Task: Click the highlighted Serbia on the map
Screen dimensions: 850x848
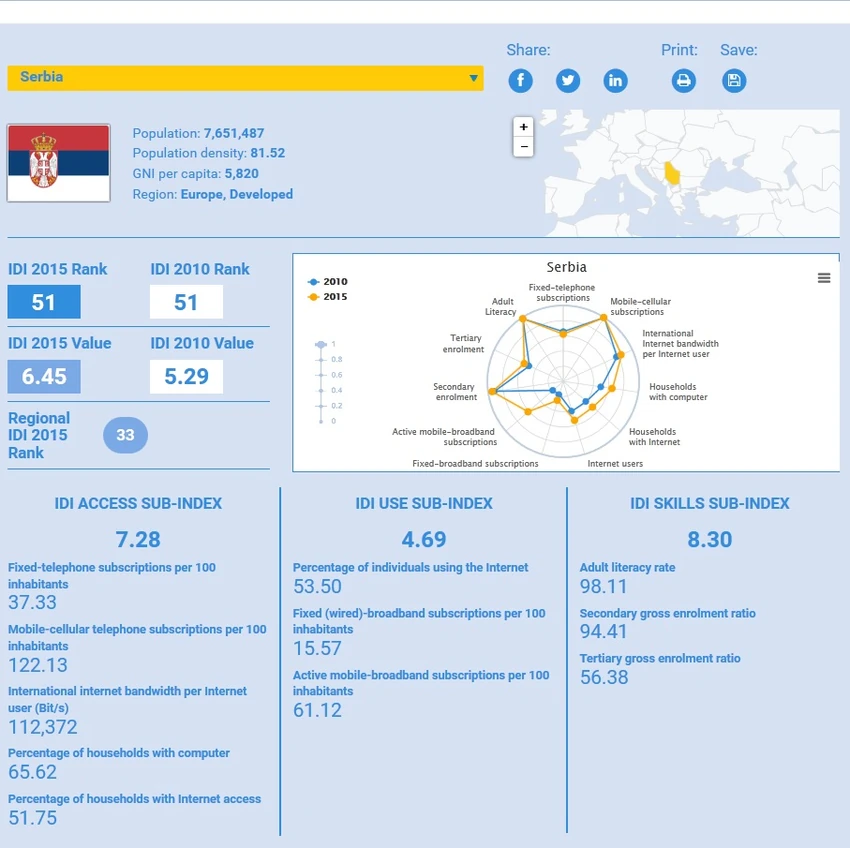Action: tap(672, 173)
